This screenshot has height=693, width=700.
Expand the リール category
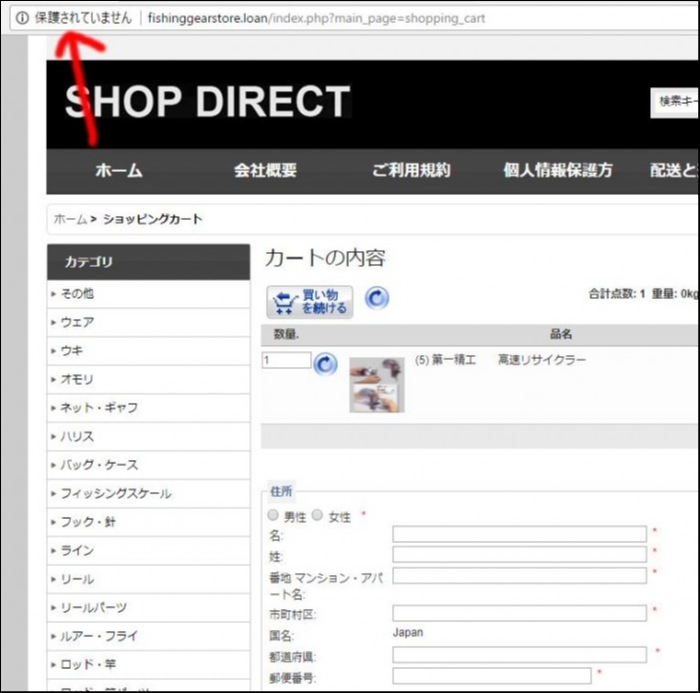pos(77,579)
